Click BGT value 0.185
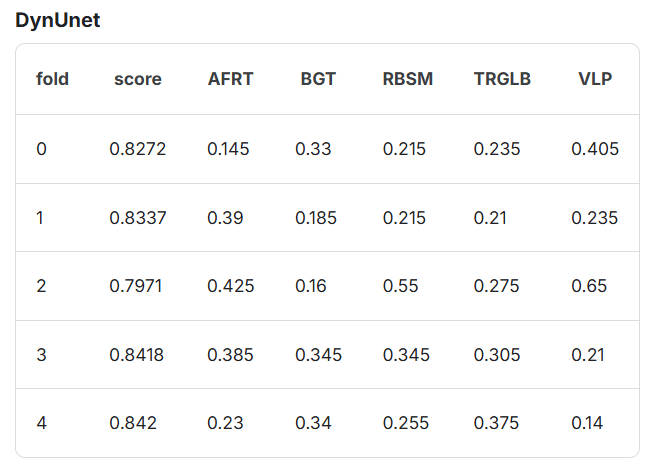Viewport: 645px width, 464px height. point(316,218)
